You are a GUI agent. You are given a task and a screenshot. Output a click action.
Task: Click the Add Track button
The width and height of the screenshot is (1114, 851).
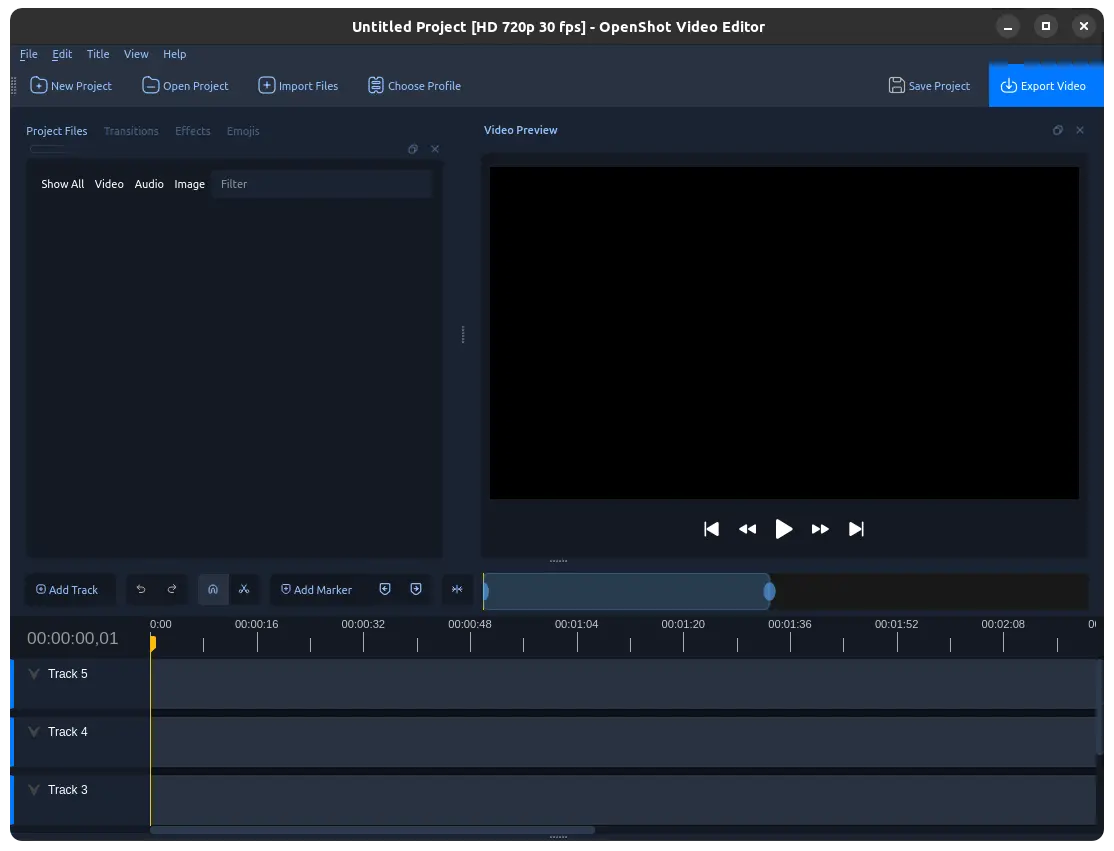[67, 590]
